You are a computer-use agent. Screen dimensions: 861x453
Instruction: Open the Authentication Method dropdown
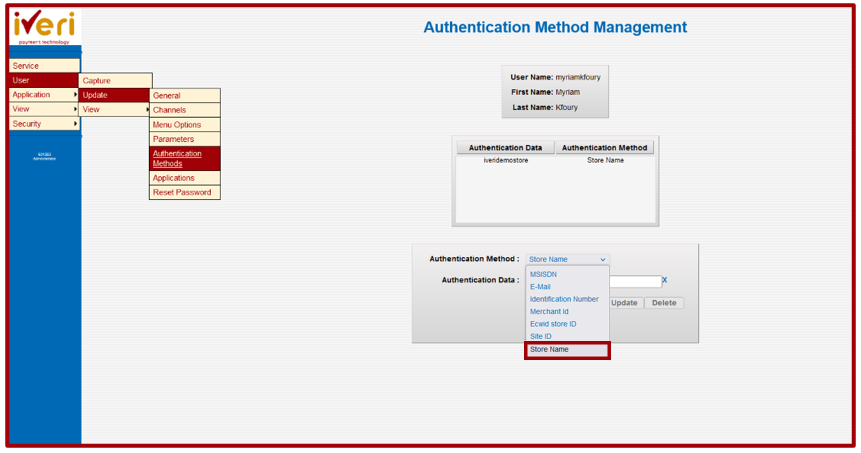pyautogui.click(x=567, y=259)
